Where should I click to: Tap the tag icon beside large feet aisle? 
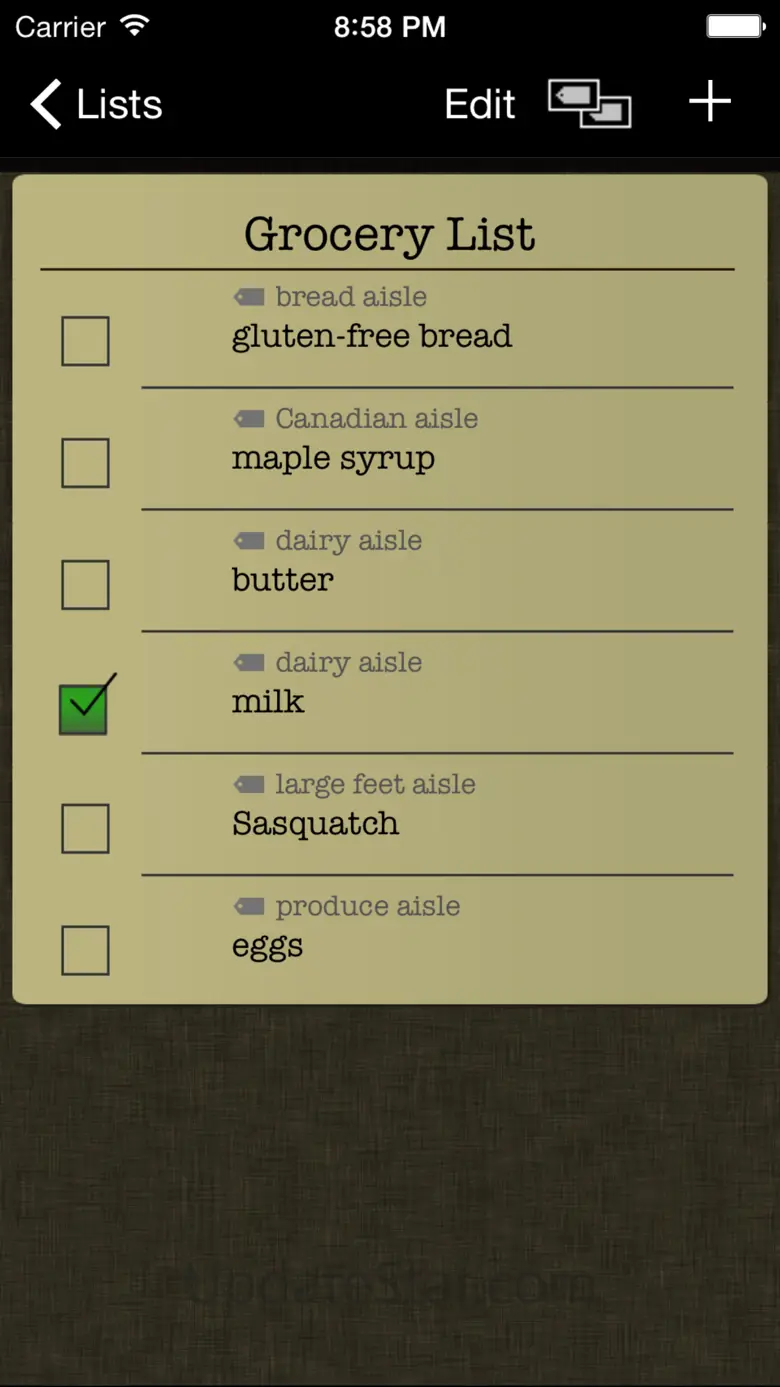point(249,785)
